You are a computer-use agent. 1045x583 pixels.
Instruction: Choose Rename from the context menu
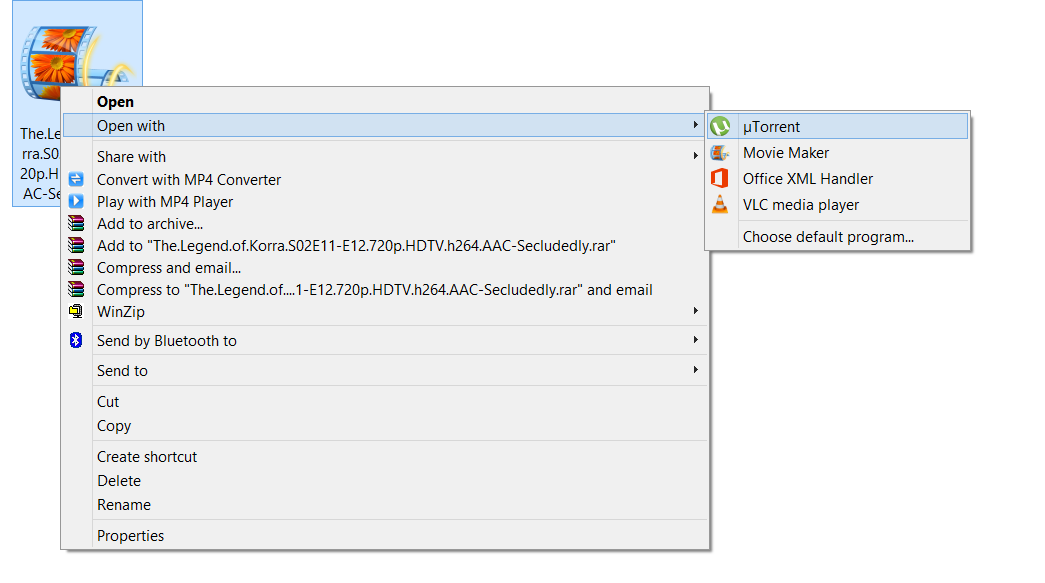pyautogui.click(x=385, y=504)
